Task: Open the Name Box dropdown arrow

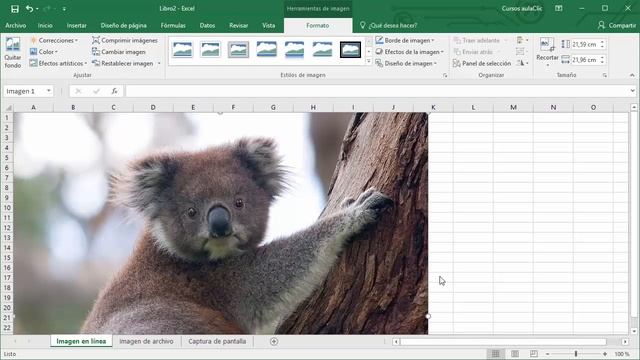Action: 49,91
